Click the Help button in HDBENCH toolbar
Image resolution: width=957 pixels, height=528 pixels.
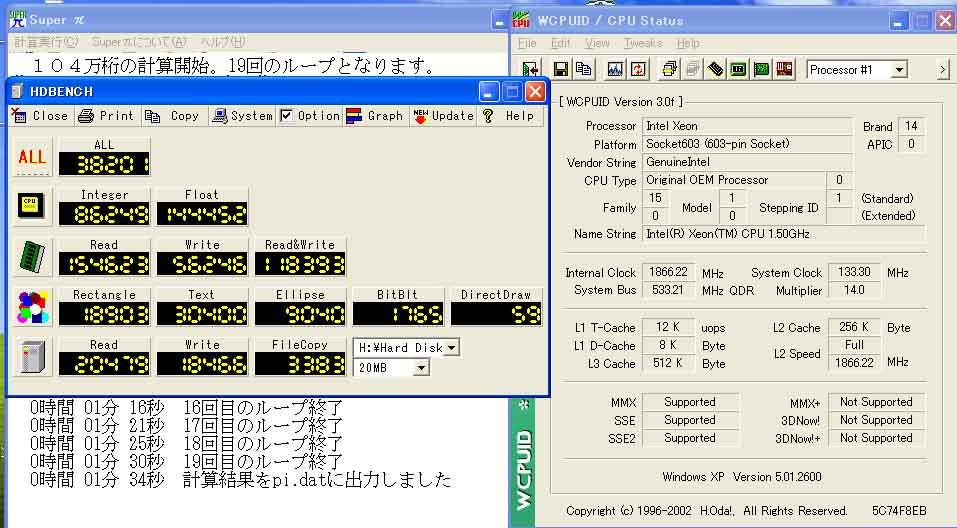pos(508,115)
